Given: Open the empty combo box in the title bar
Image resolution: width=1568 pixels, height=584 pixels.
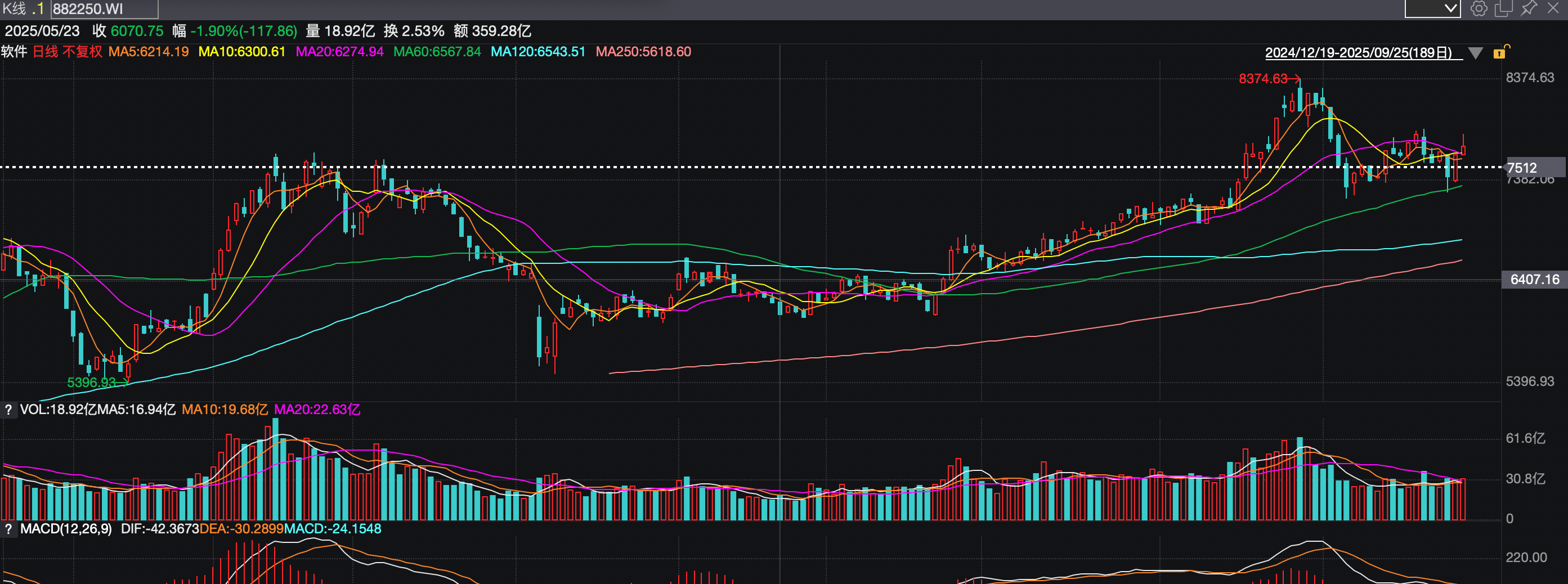Looking at the screenshot, I should point(1432,8).
